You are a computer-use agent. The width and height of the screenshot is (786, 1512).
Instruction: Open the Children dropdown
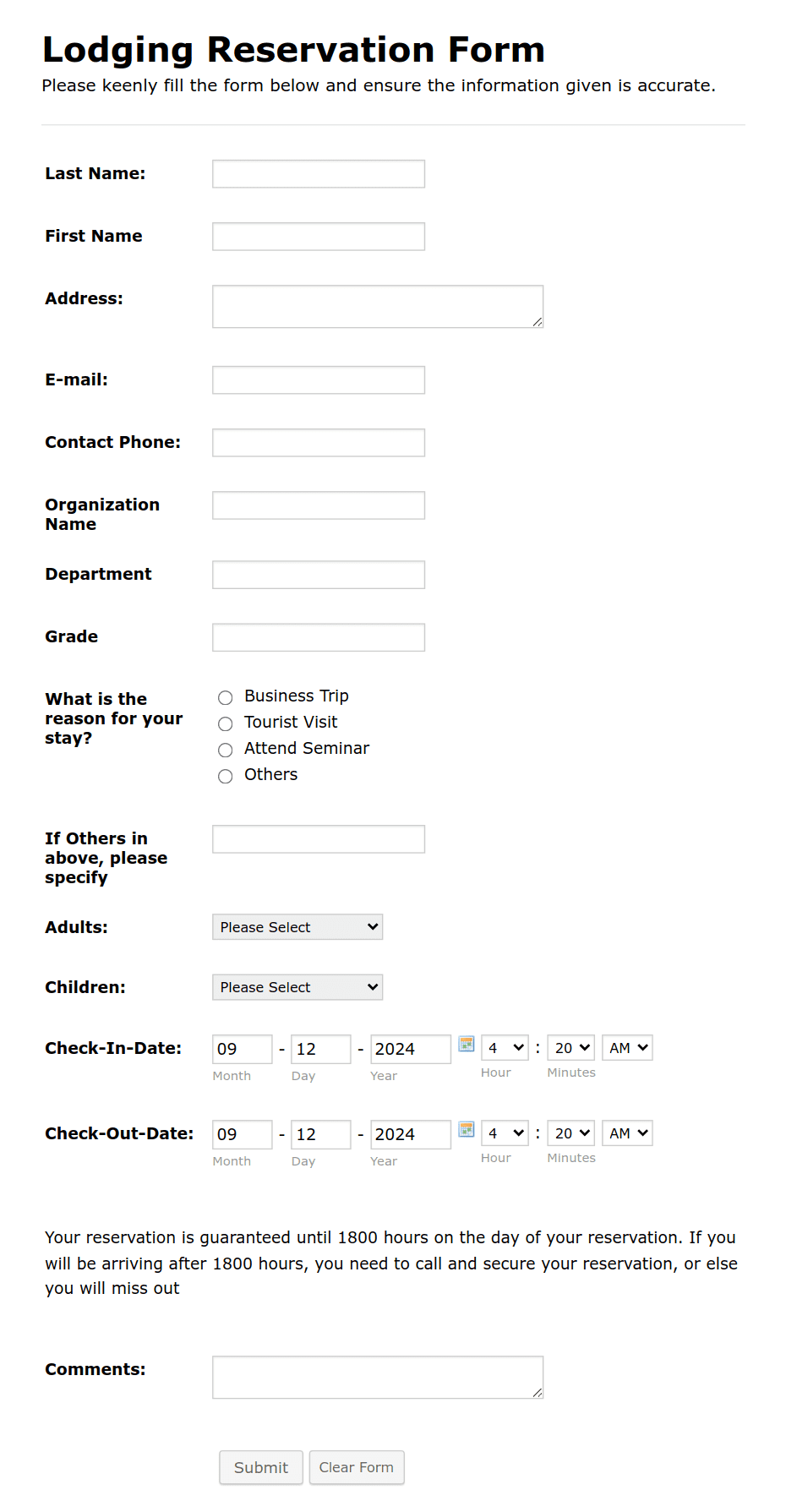click(x=297, y=986)
